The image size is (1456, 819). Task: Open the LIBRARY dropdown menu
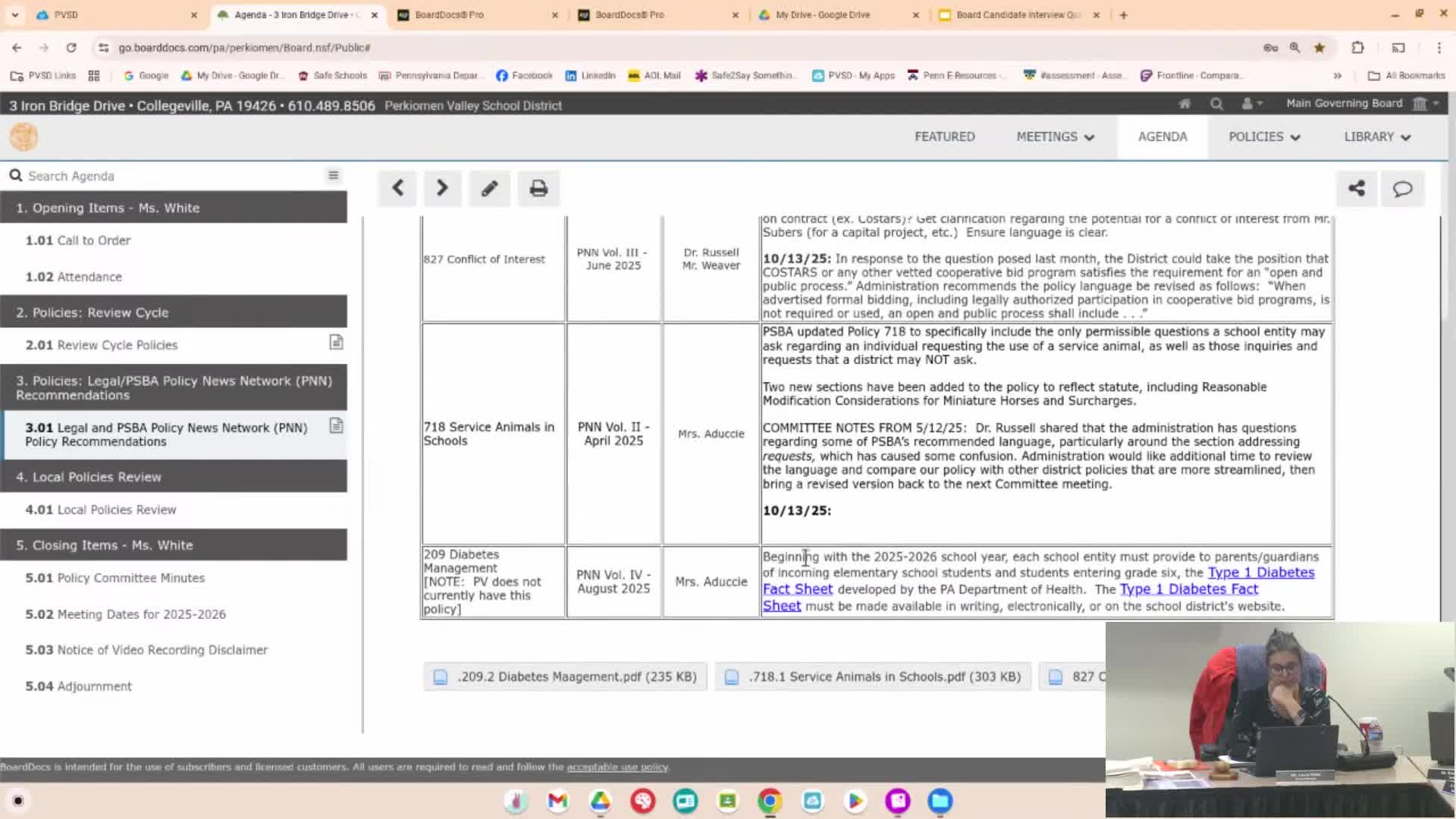[1377, 136]
